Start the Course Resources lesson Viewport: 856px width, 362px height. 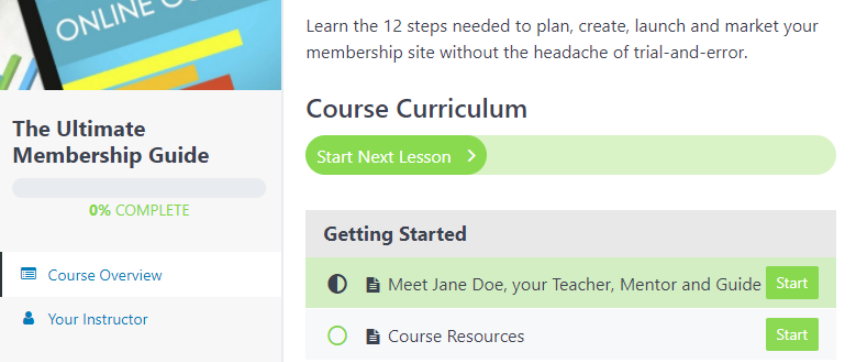point(792,334)
